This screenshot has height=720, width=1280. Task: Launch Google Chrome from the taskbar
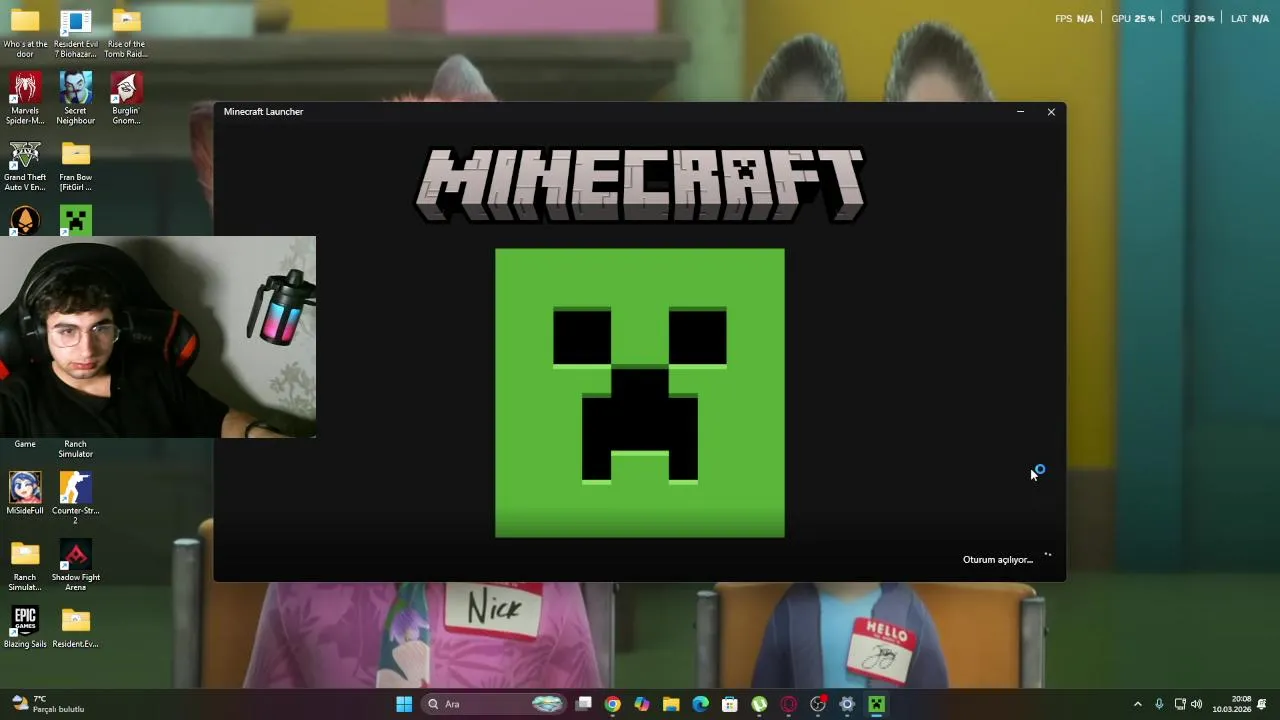click(612, 704)
